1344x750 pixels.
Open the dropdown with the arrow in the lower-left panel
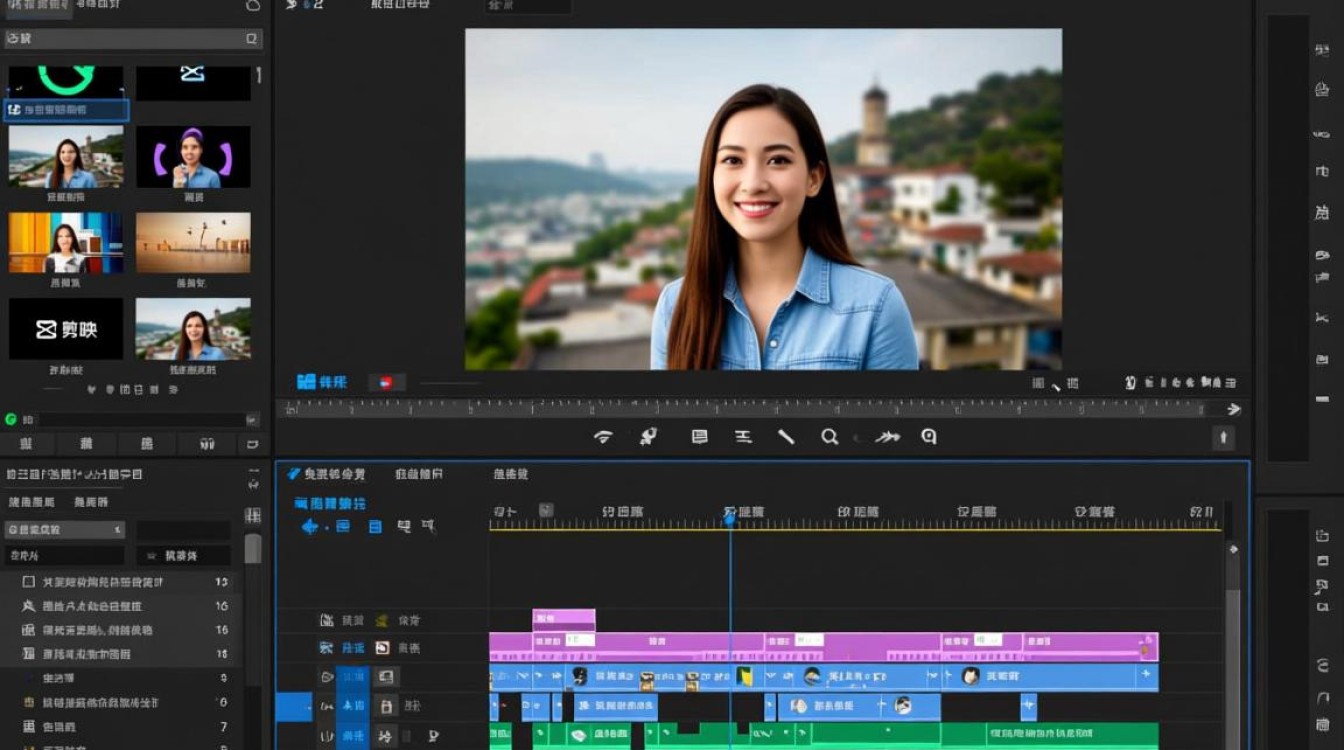(66, 530)
